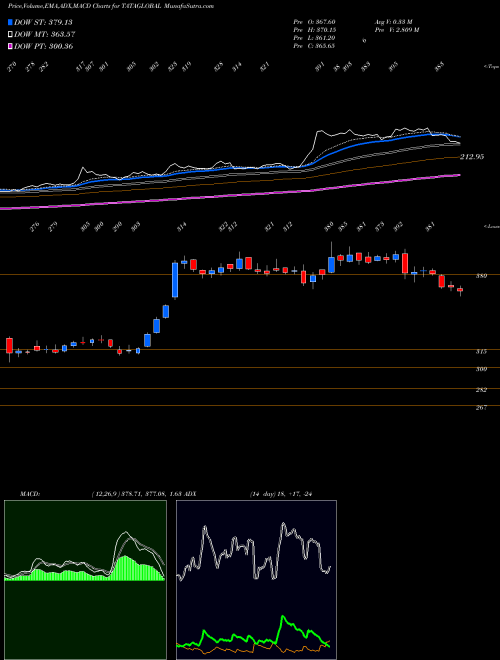Viewport: 500px width, 660px height.
Task: Click the tall blue breakout candle in the price chart
Action: [175, 280]
